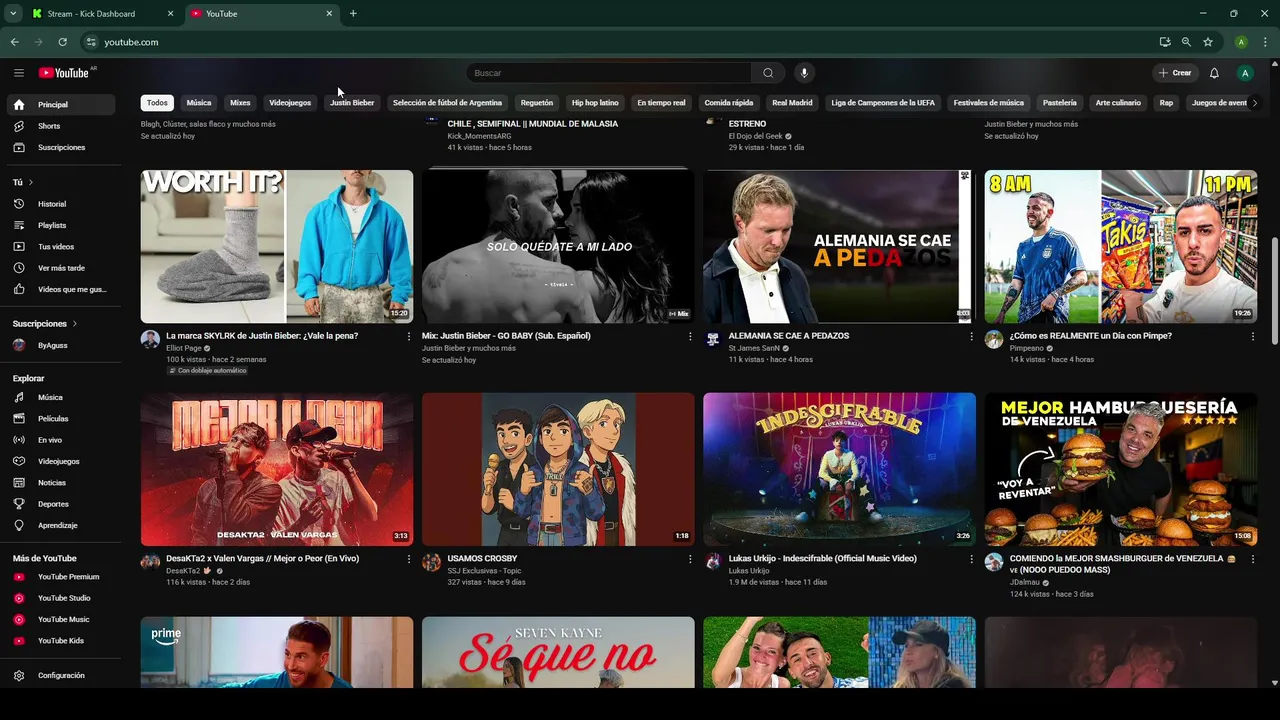This screenshot has width=1280, height=720.
Task: Open Videojuegos under Explorar
Action: (60, 461)
